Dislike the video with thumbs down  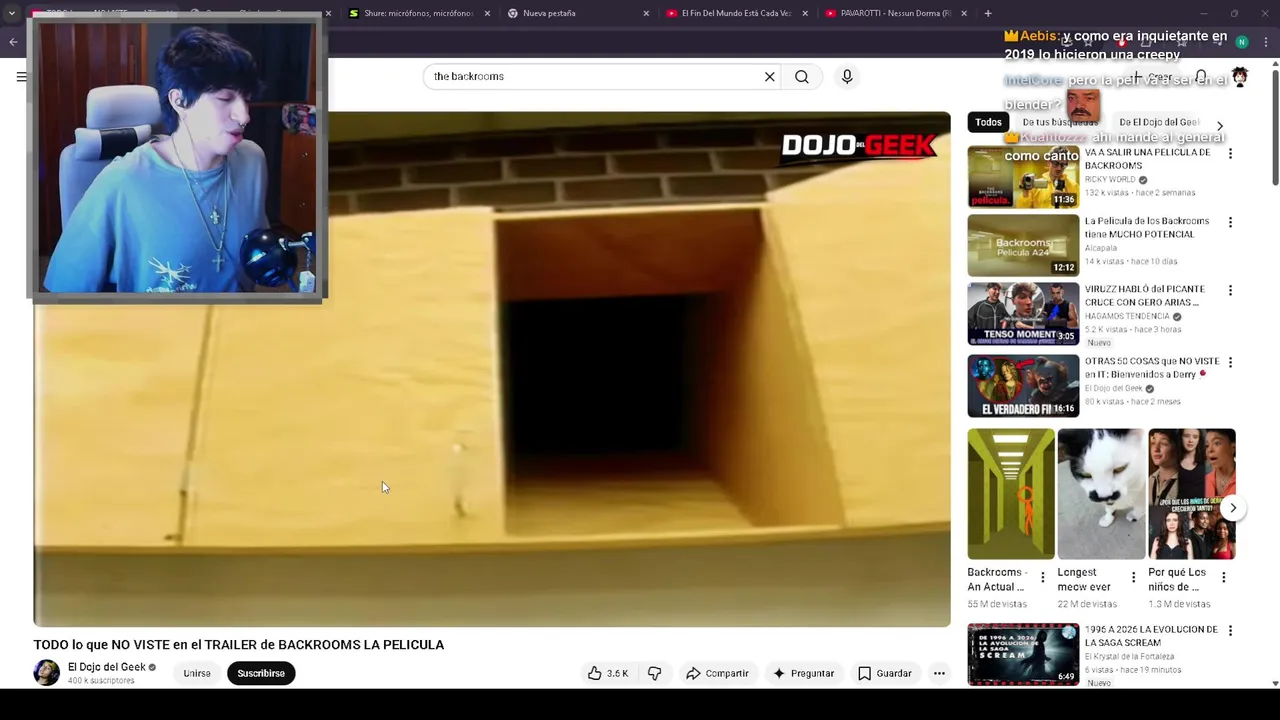tap(654, 673)
